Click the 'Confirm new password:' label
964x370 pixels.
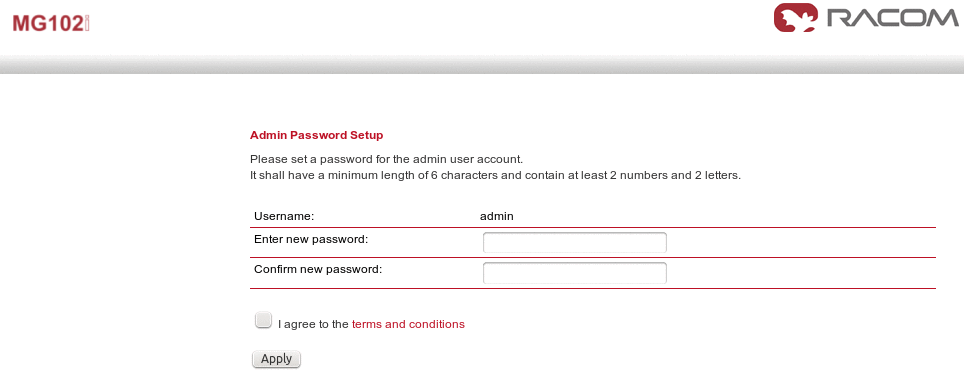pos(318,269)
